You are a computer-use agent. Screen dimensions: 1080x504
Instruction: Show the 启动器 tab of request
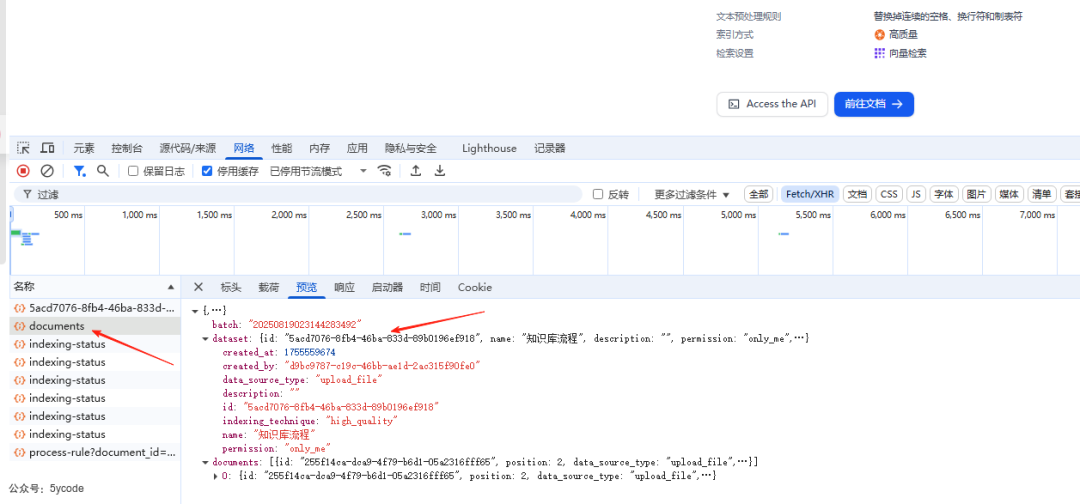point(386,287)
